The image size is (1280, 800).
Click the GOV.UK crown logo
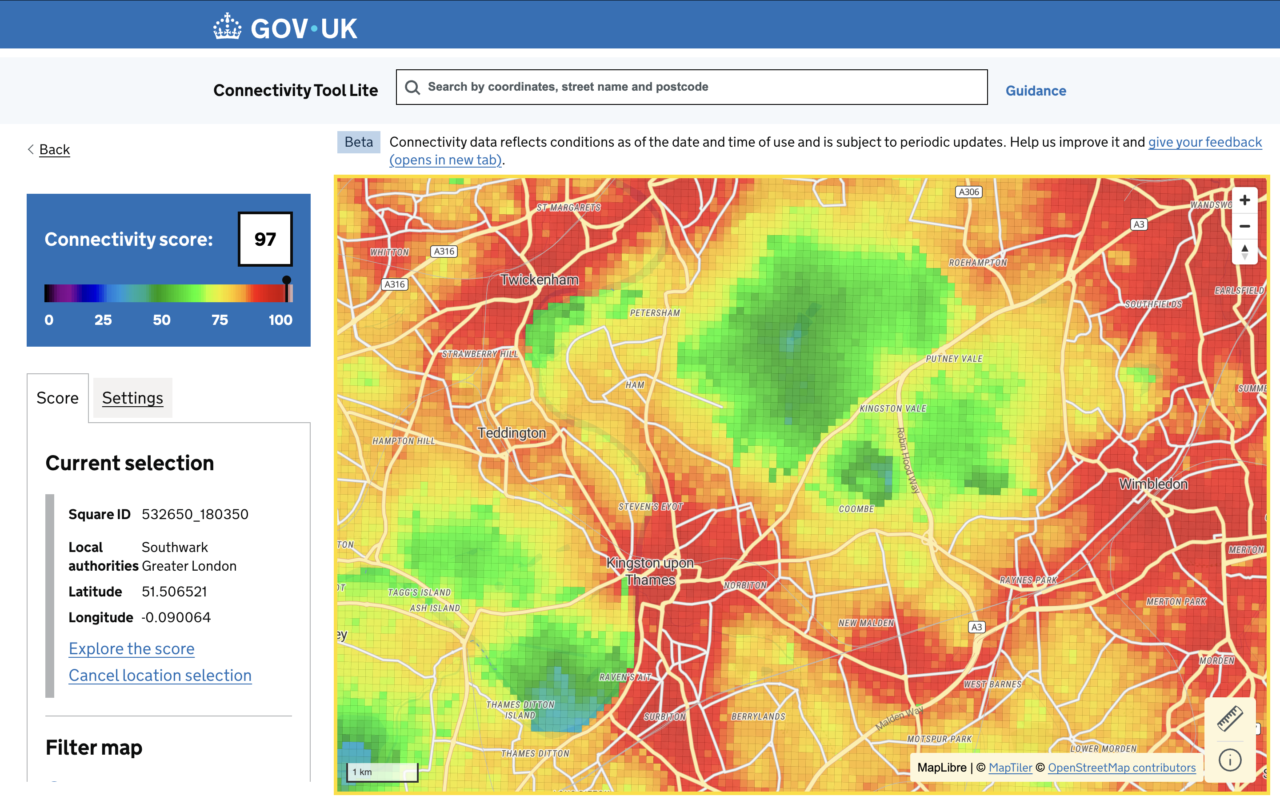click(x=228, y=27)
